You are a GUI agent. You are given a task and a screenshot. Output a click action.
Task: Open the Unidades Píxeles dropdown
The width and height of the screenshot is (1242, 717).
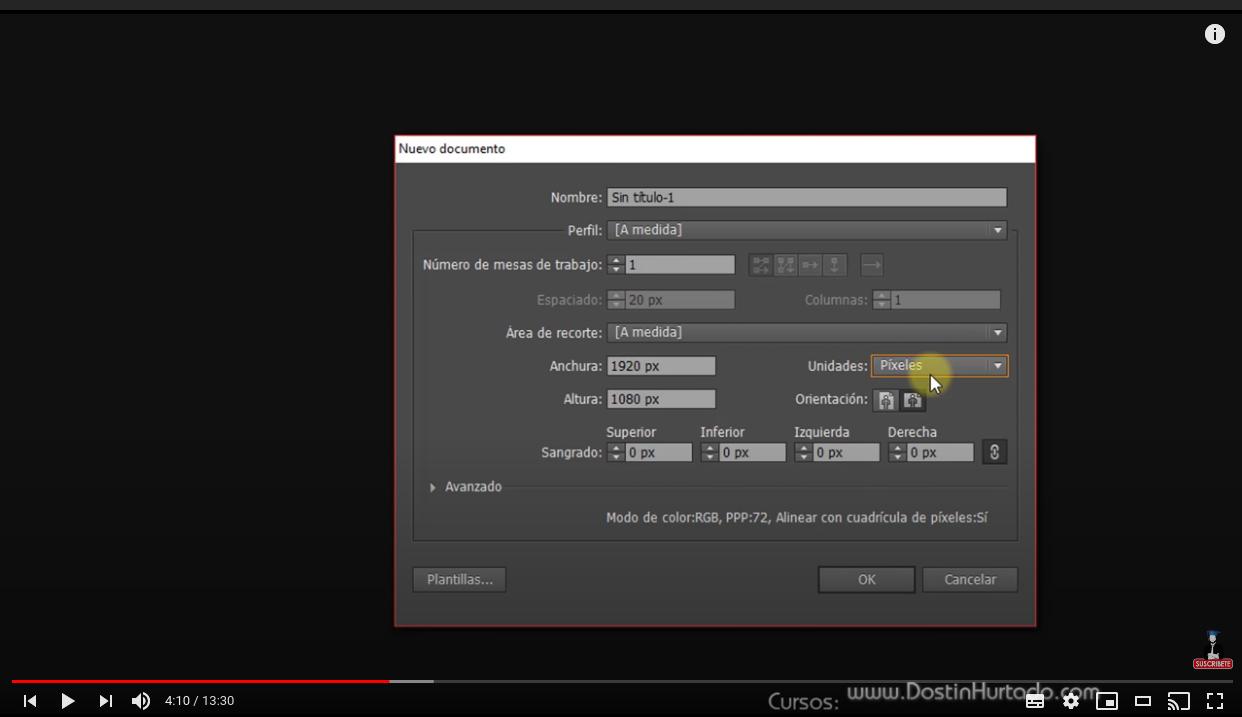pos(940,366)
